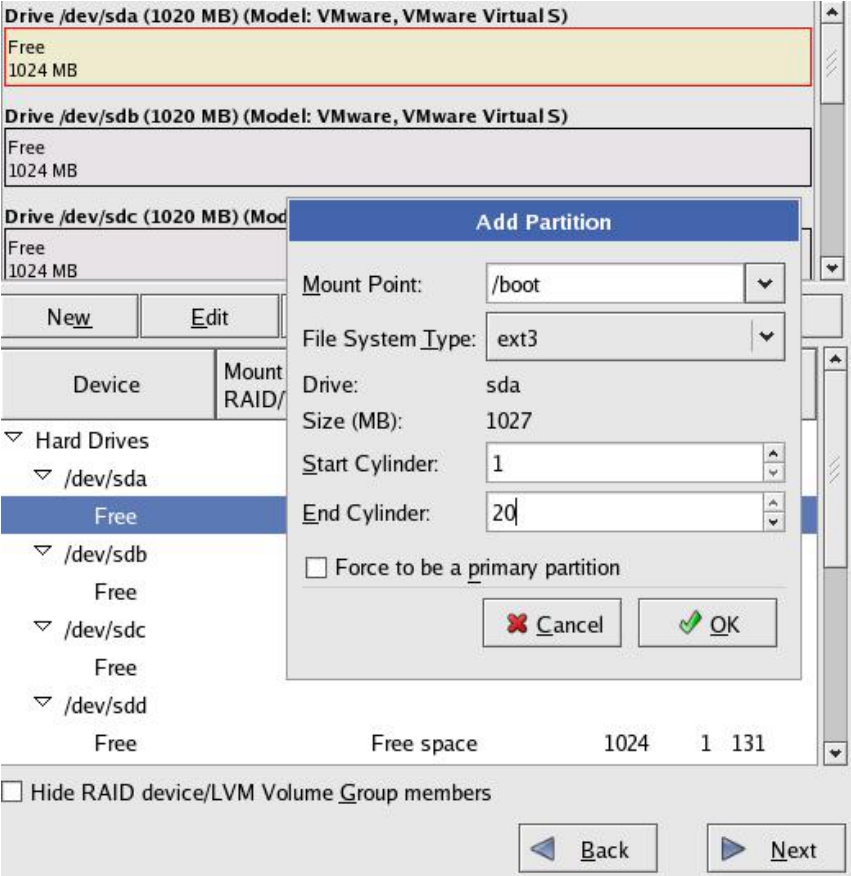
Task: Collapse the /dev/sdd tree node
Action: [43, 702]
